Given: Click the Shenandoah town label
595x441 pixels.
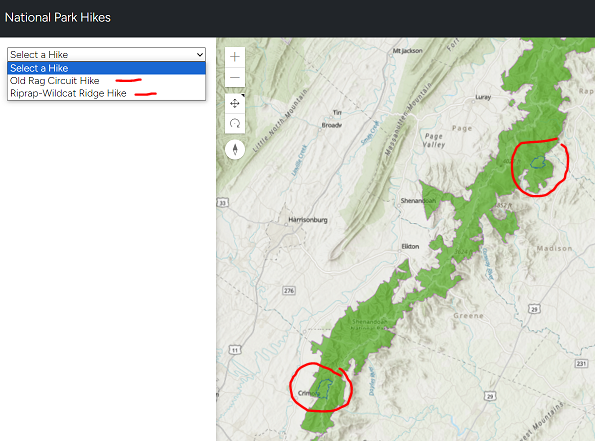Looking at the screenshot, I should 418,200.
